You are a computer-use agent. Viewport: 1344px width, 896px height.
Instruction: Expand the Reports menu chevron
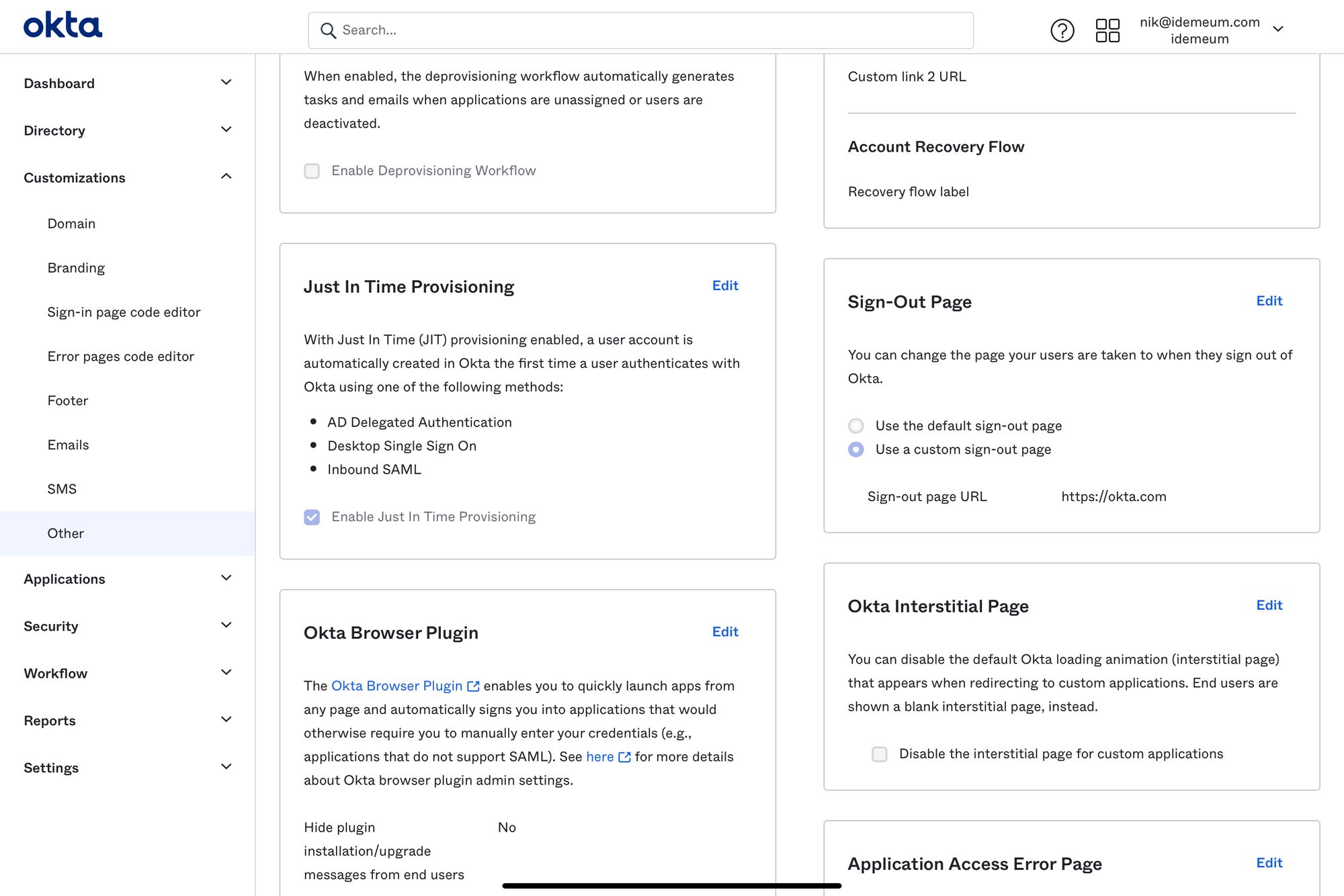click(226, 719)
